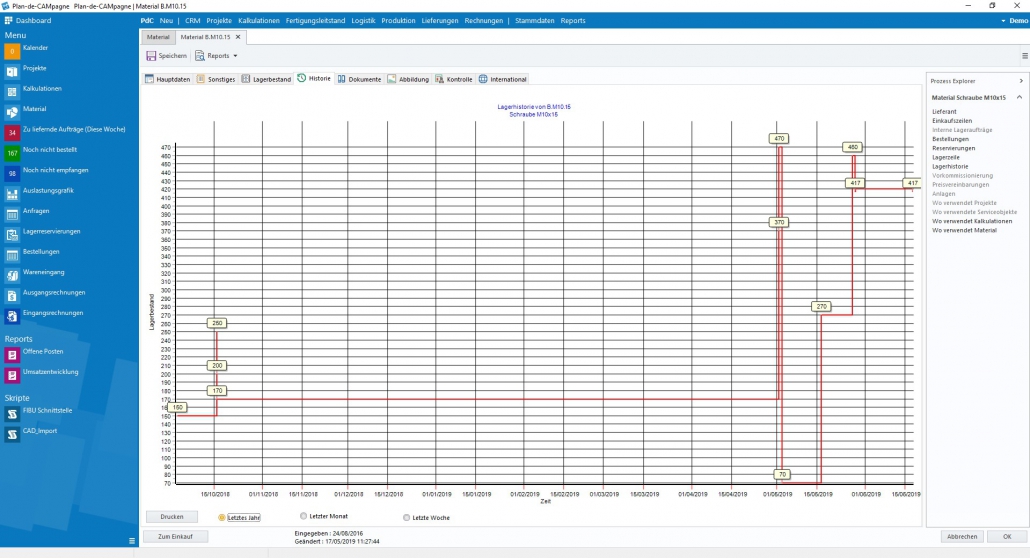Click the Zum Einkauf button
Screen dimensions: 1030x558
[175, 536]
